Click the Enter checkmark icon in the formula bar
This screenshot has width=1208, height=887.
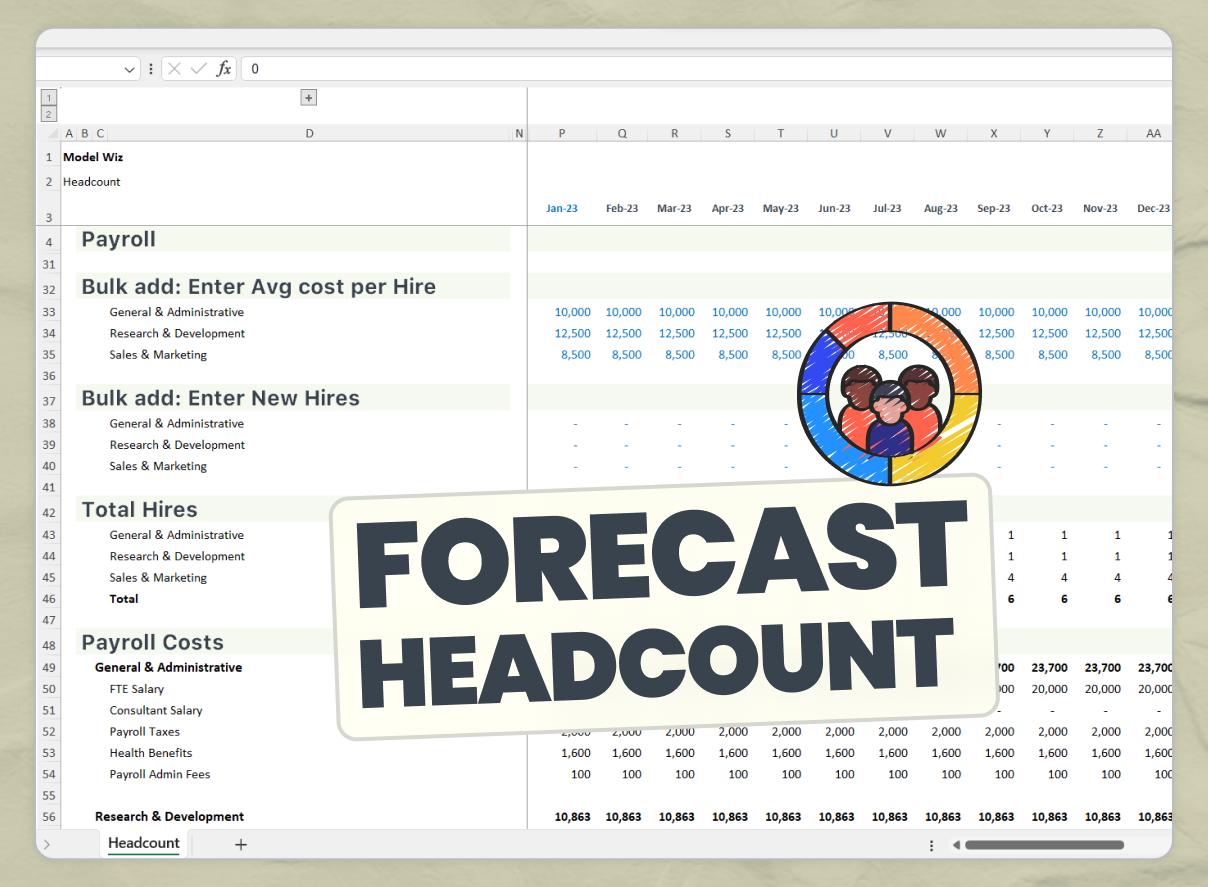click(199, 68)
